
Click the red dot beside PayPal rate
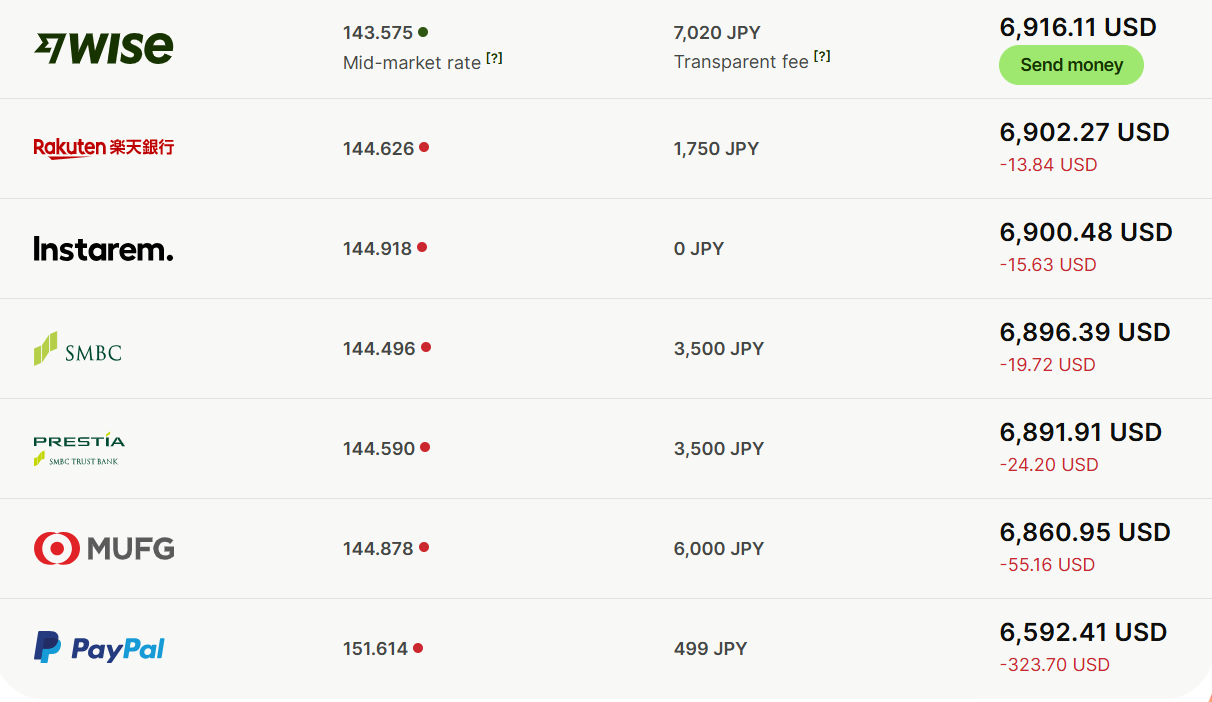coord(418,648)
